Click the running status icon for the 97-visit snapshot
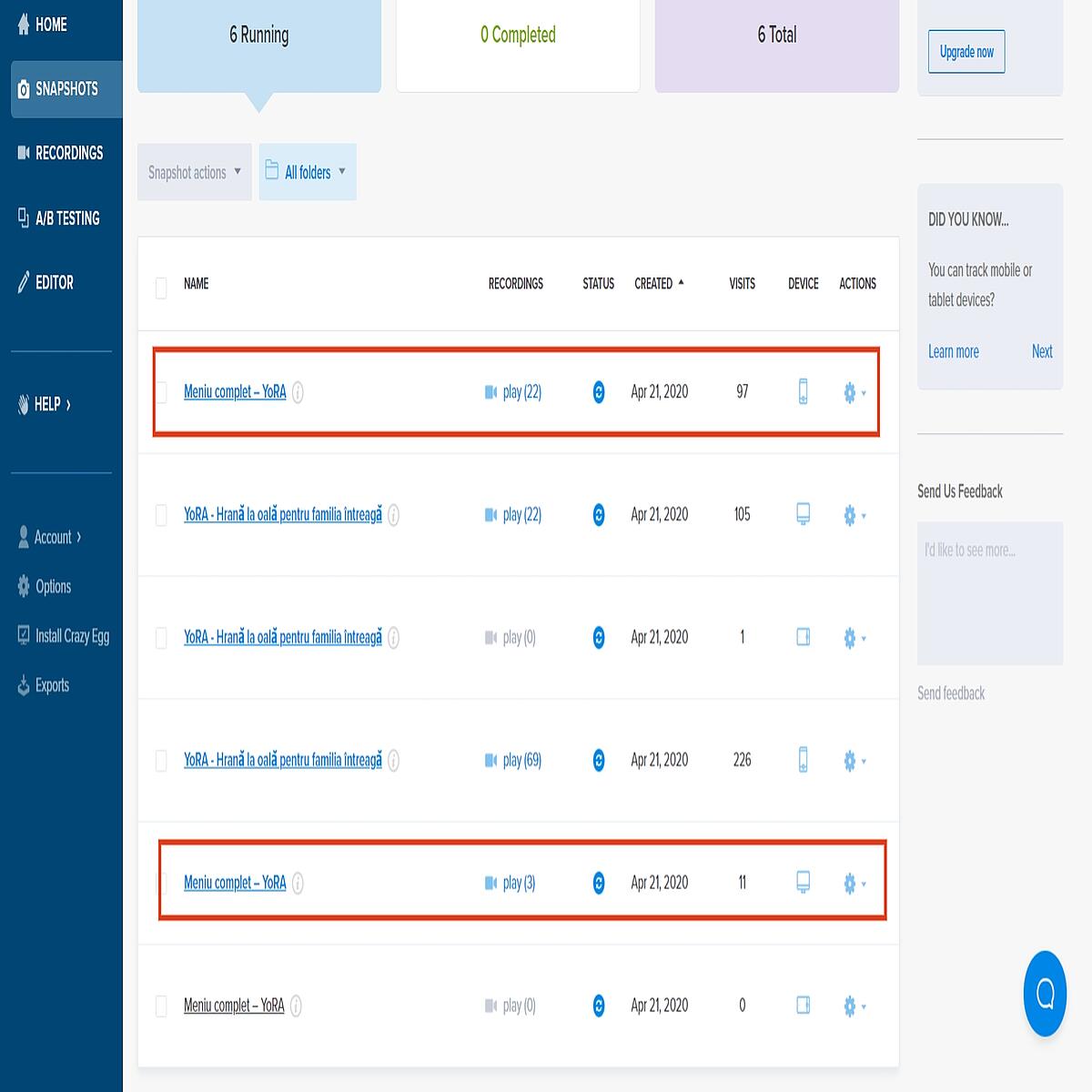The image size is (1092, 1092). coord(599,392)
